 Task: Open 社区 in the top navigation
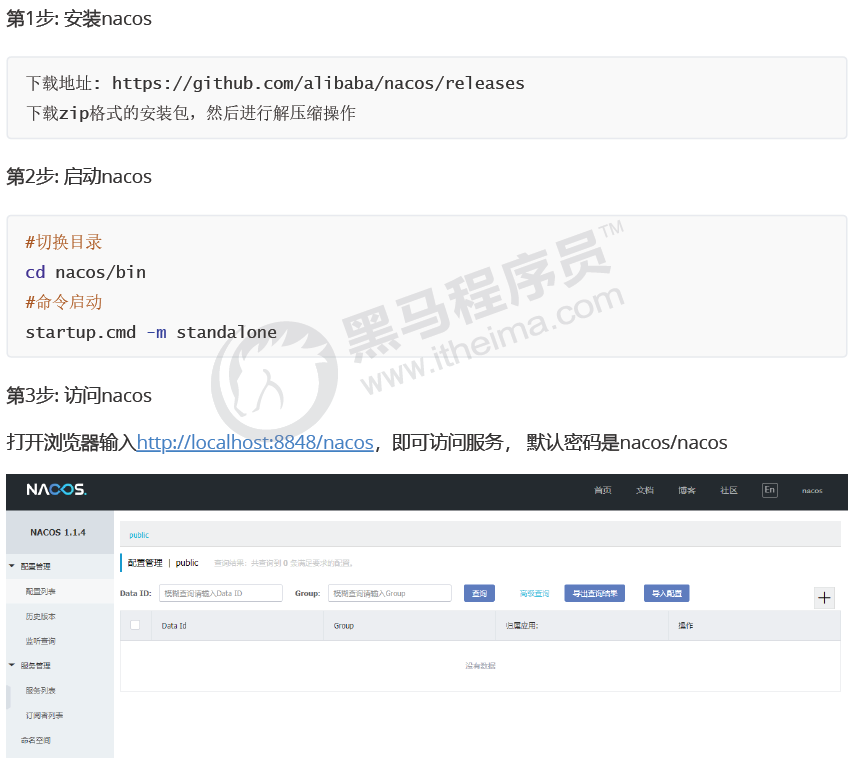pyautogui.click(x=729, y=491)
